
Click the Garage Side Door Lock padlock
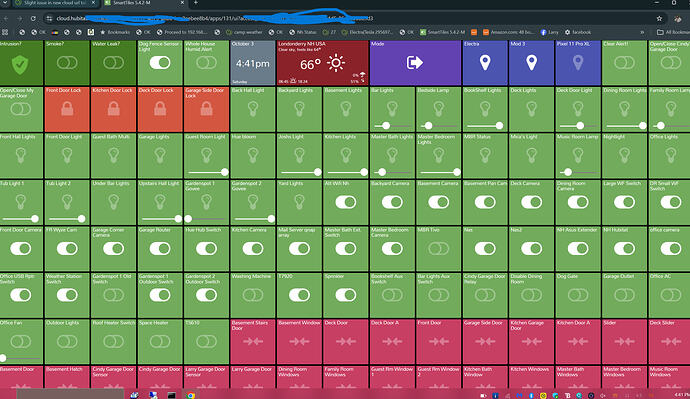pos(206,109)
